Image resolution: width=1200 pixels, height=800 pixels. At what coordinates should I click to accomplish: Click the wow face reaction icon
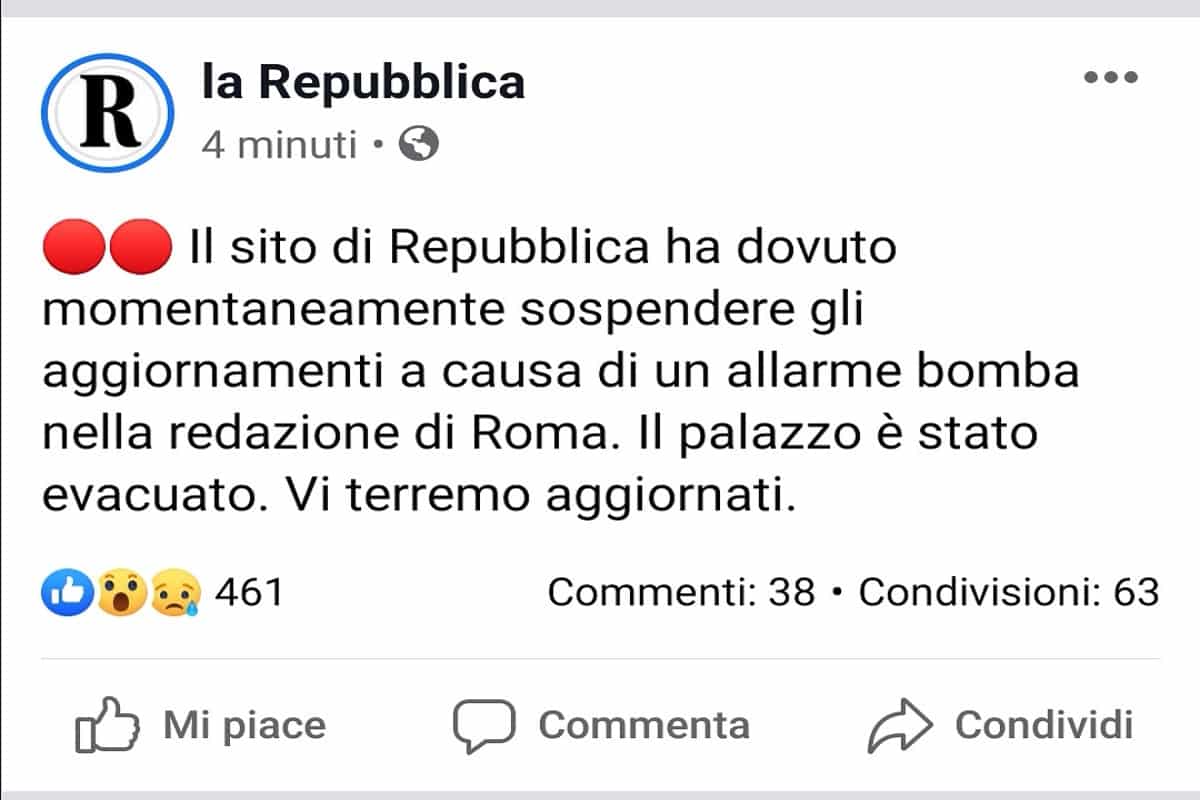(x=121, y=593)
